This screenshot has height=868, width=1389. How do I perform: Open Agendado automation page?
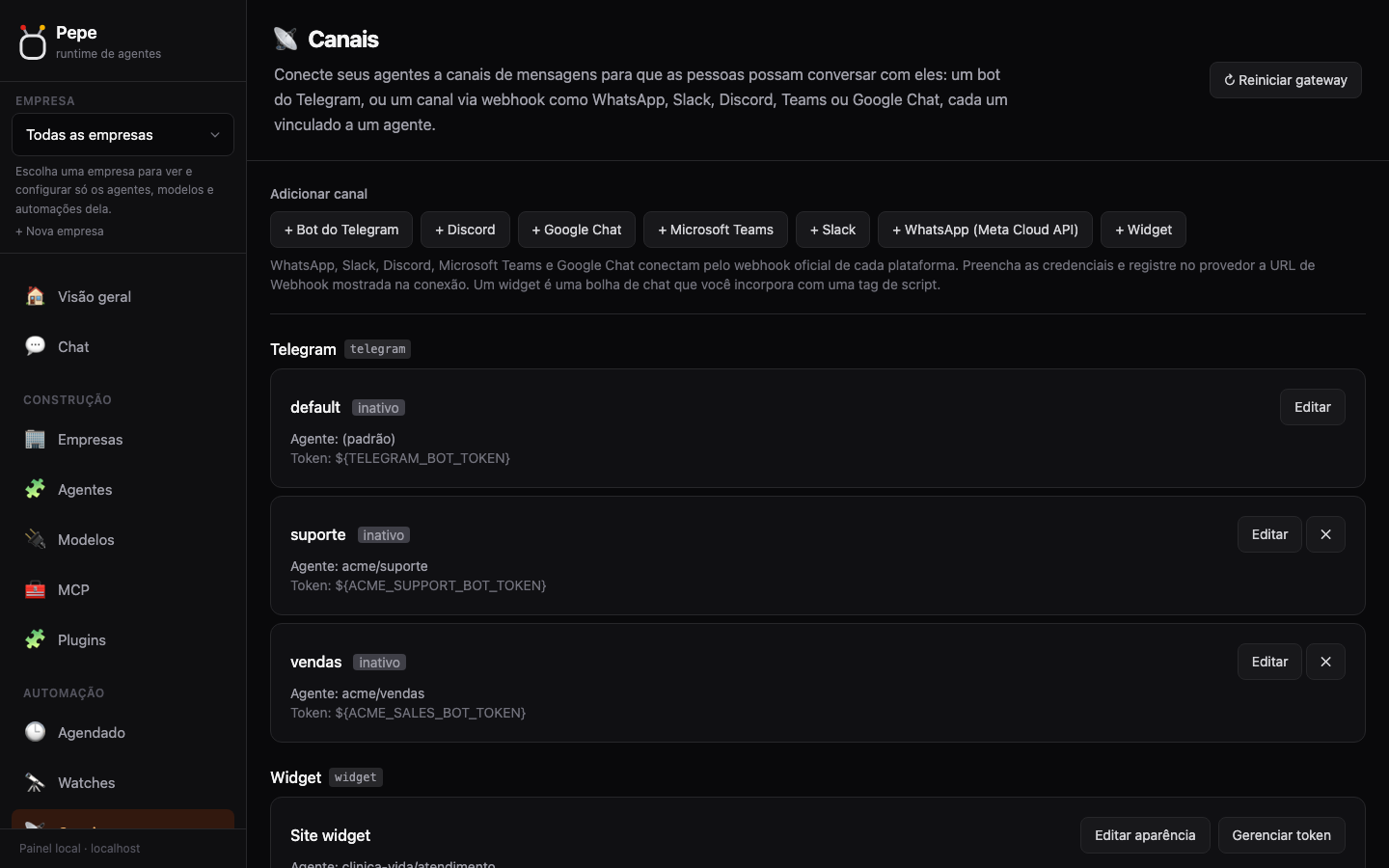coord(123,732)
